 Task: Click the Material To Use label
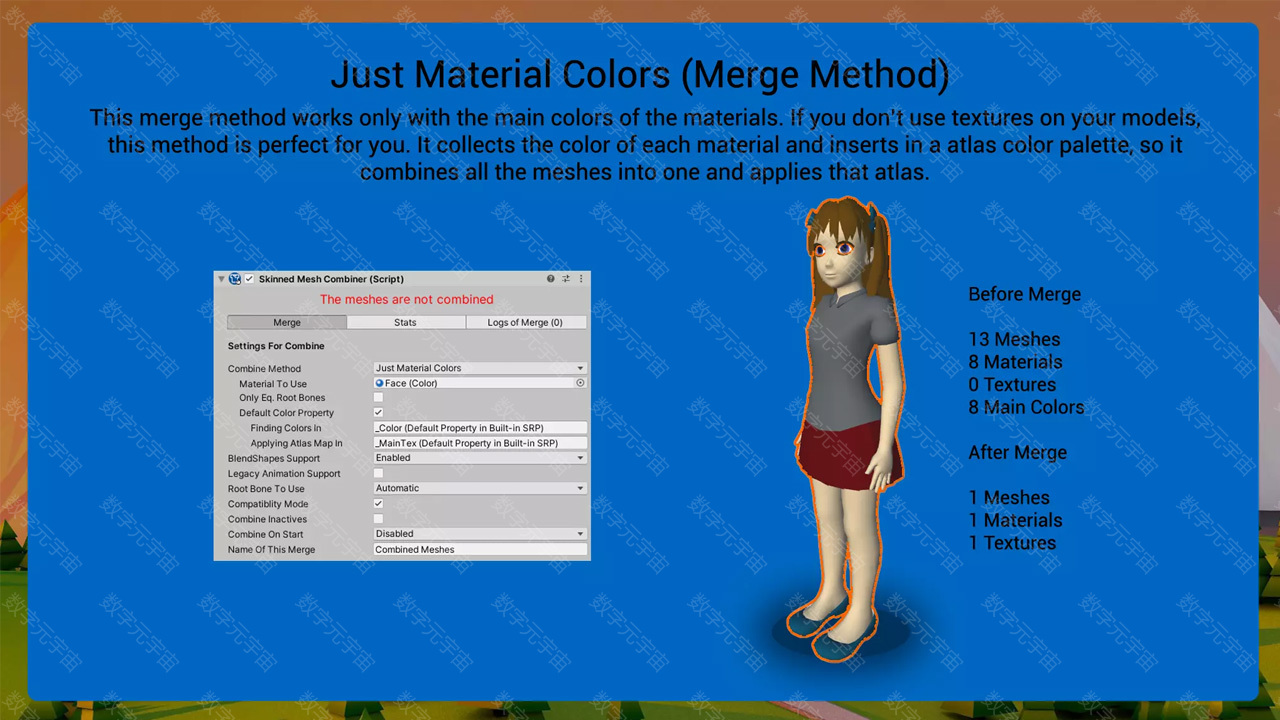[273, 384]
